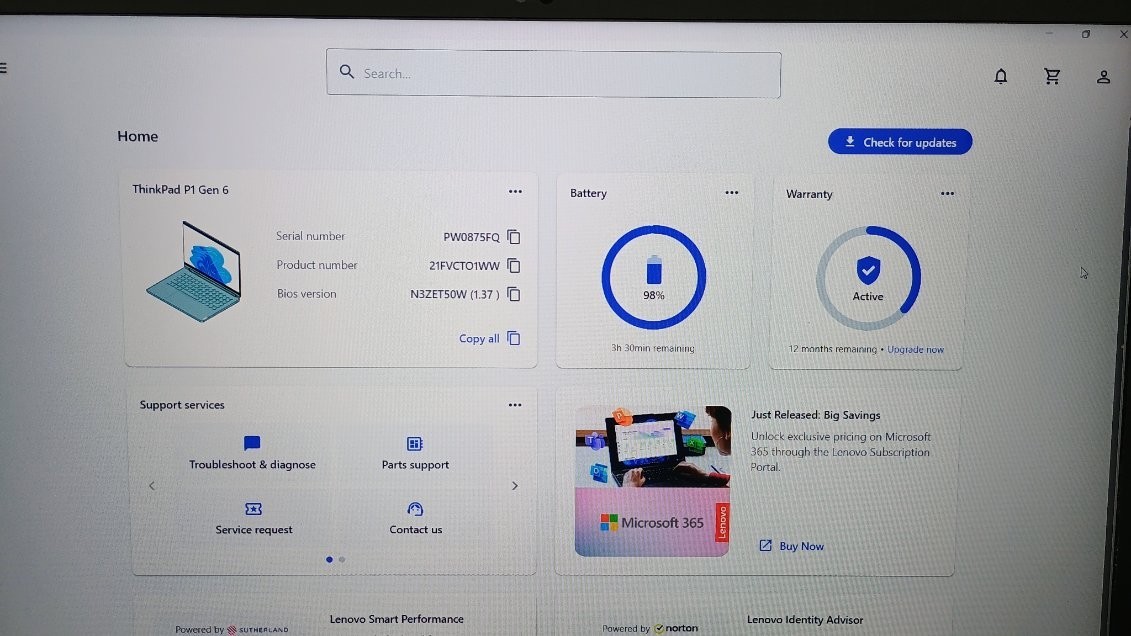1131x636 pixels.
Task: Click the ThinkPad laptop illustration
Action: 193,271
